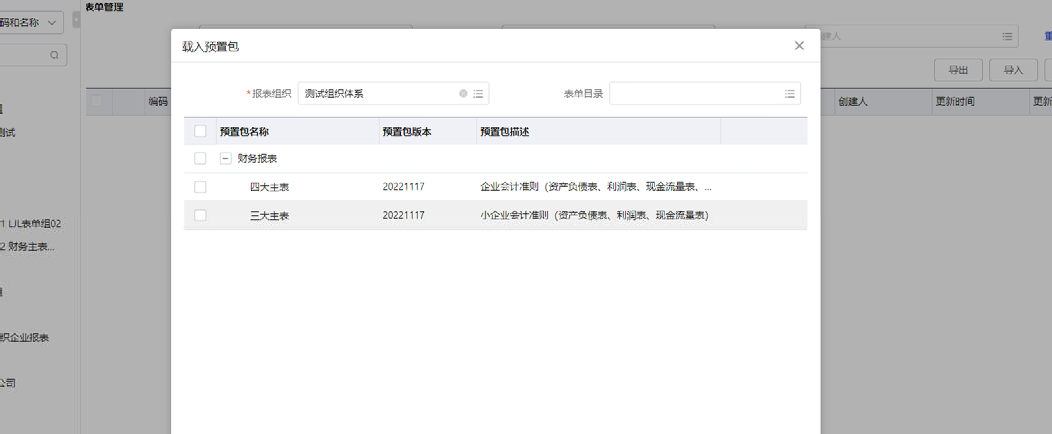This screenshot has width=1052, height=434.
Task: Select the 四大主表 package name
Action: coord(270,187)
